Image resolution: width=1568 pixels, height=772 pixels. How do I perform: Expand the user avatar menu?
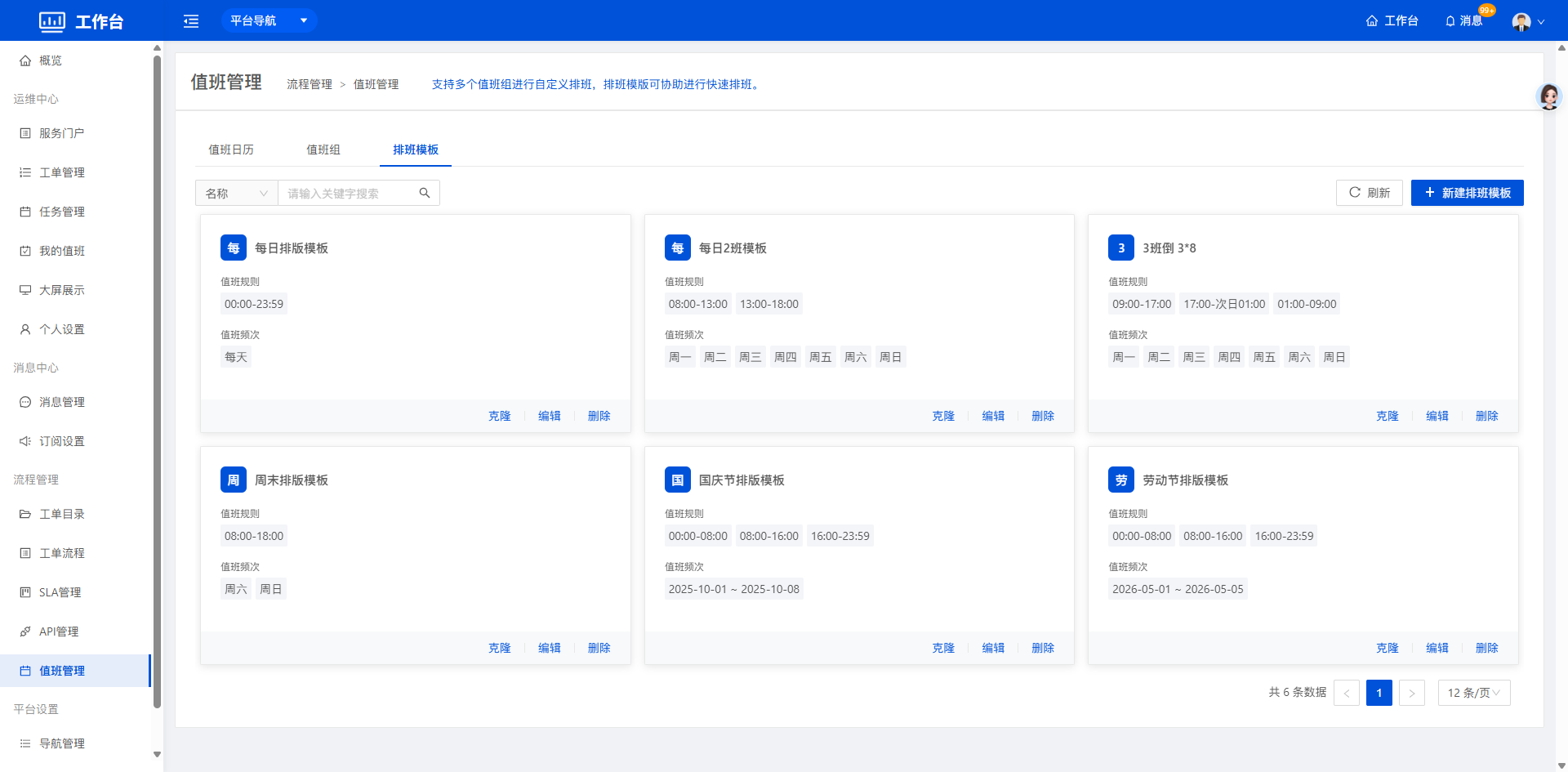pyautogui.click(x=1528, y=21)
